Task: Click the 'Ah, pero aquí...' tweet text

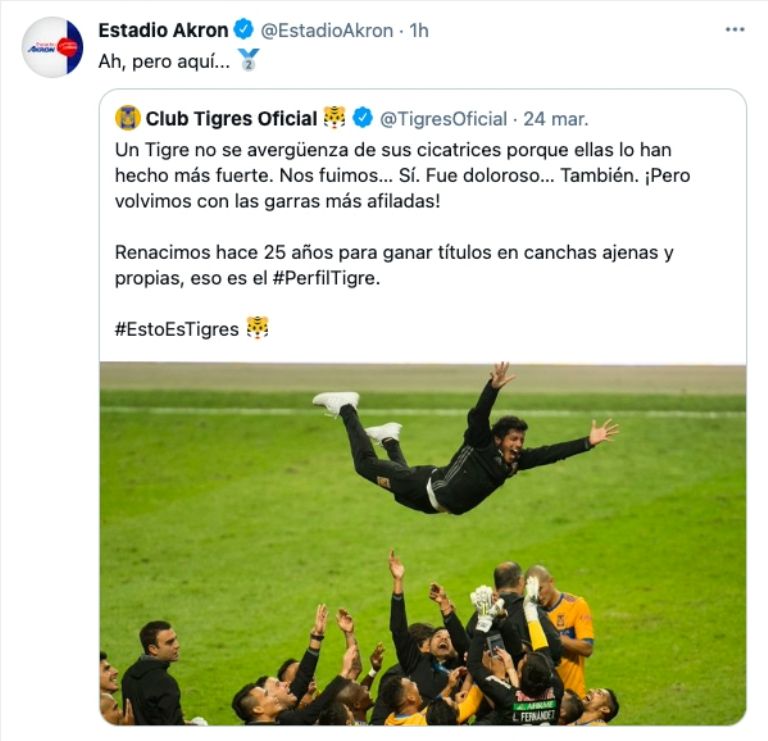Action: coord(164,62)
